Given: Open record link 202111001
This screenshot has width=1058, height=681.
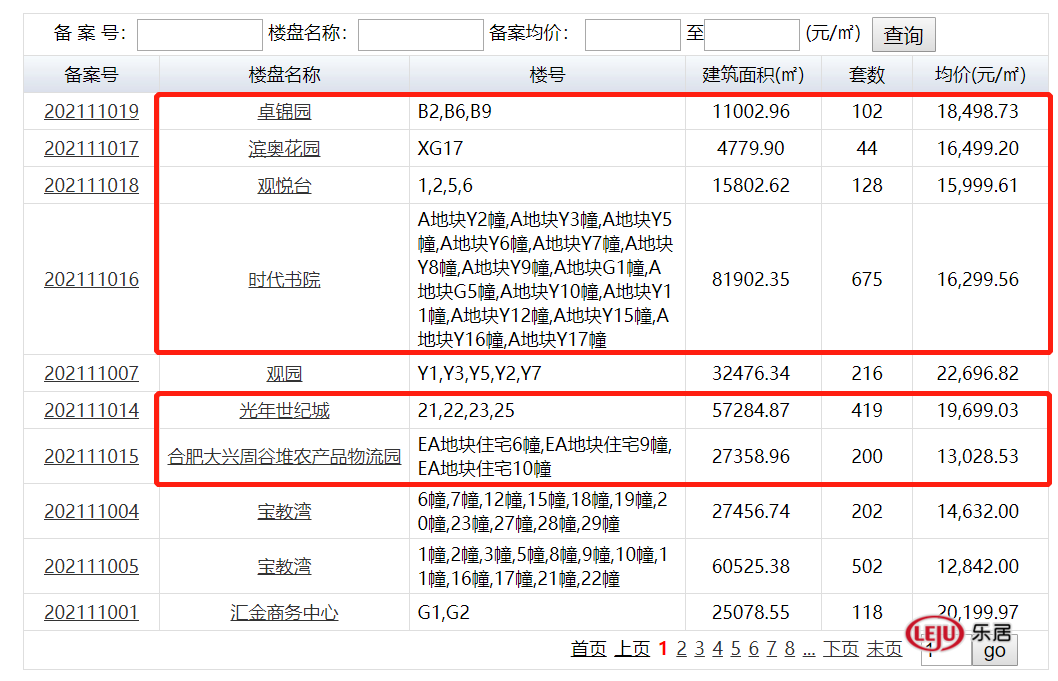Looking at the screenshot, I should 91,612.
